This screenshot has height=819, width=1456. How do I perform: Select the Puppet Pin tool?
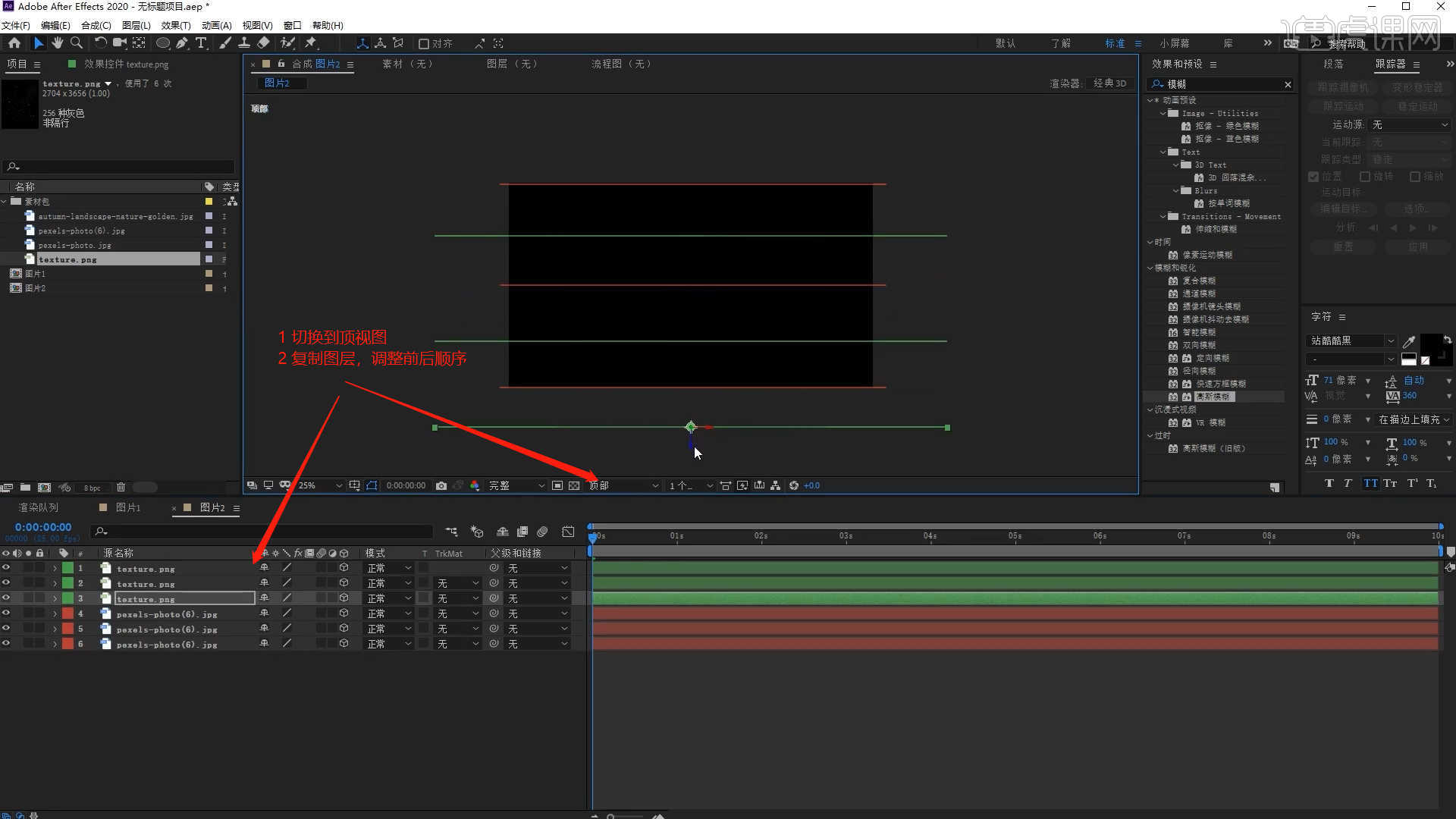pyautogui.click(x=311, y=43)
